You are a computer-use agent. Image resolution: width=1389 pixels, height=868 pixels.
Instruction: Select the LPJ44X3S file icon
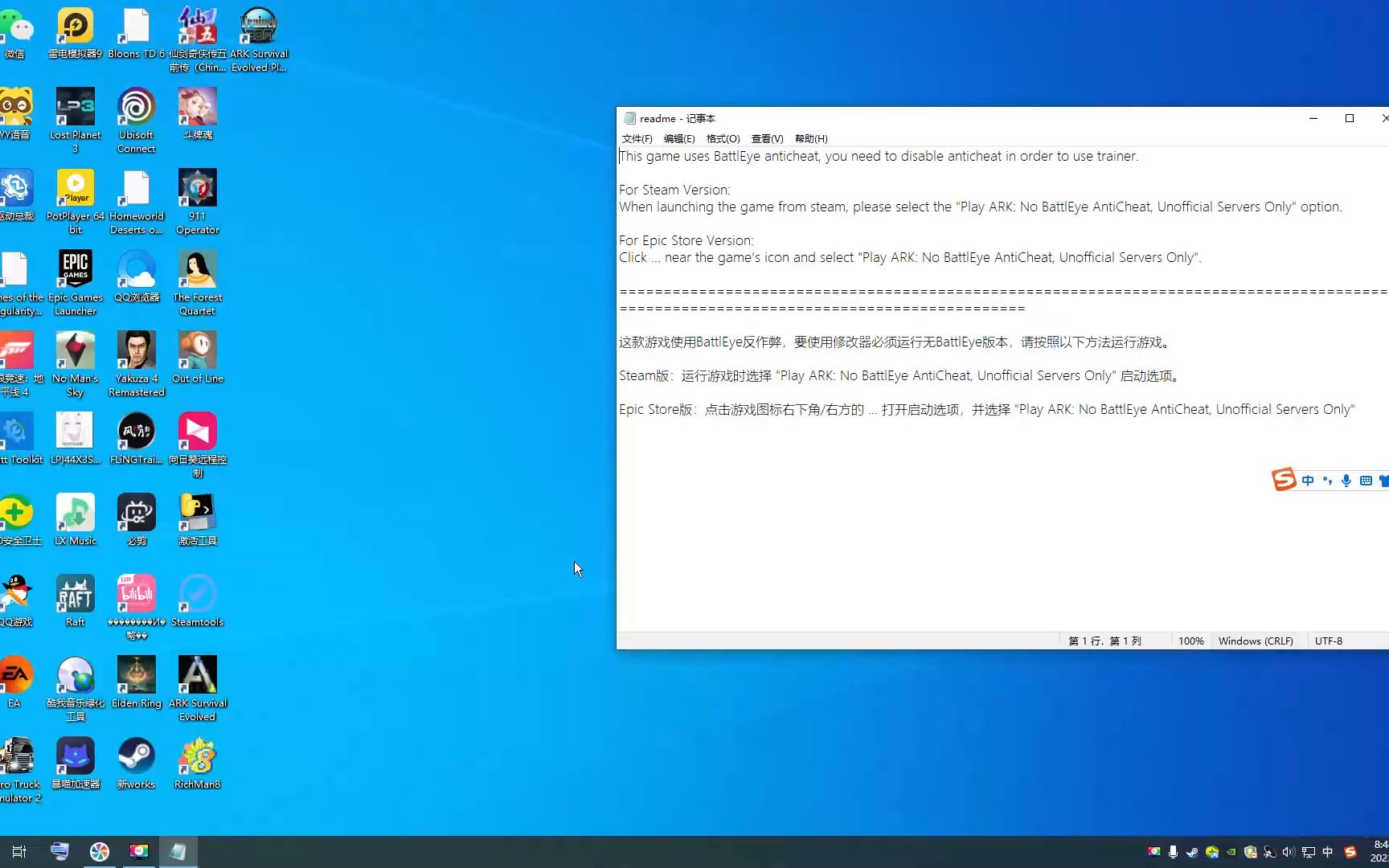click(x=75, y=439)
